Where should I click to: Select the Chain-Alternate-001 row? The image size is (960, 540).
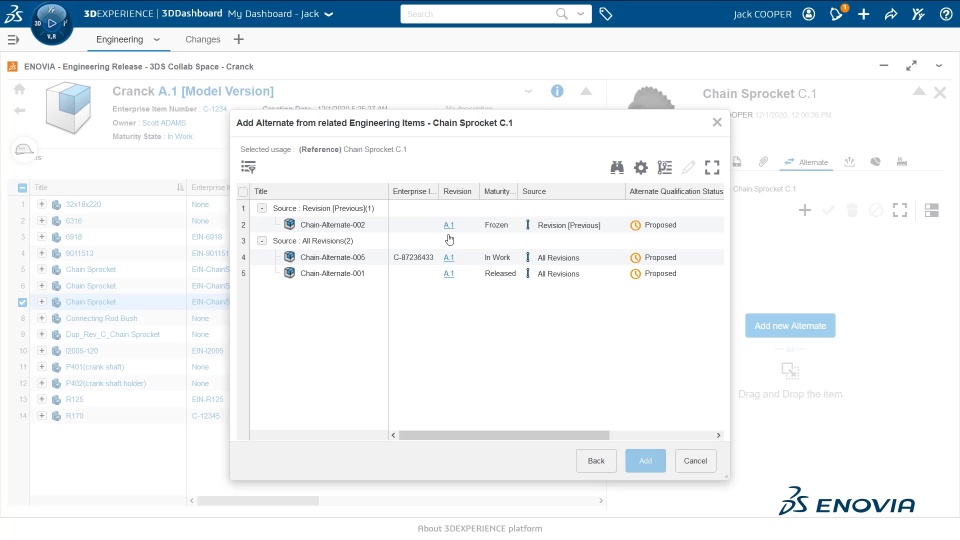[481, 274]
